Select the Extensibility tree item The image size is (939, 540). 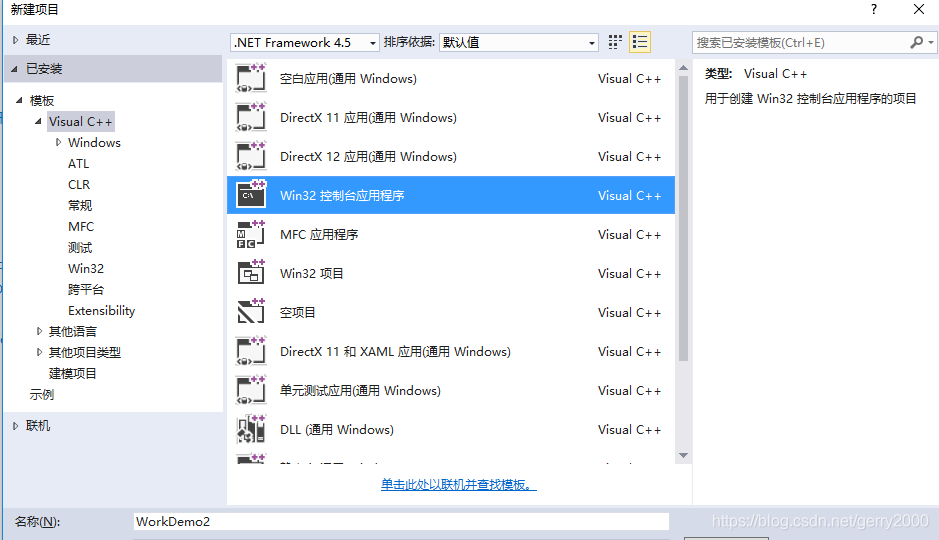[101, 310]
